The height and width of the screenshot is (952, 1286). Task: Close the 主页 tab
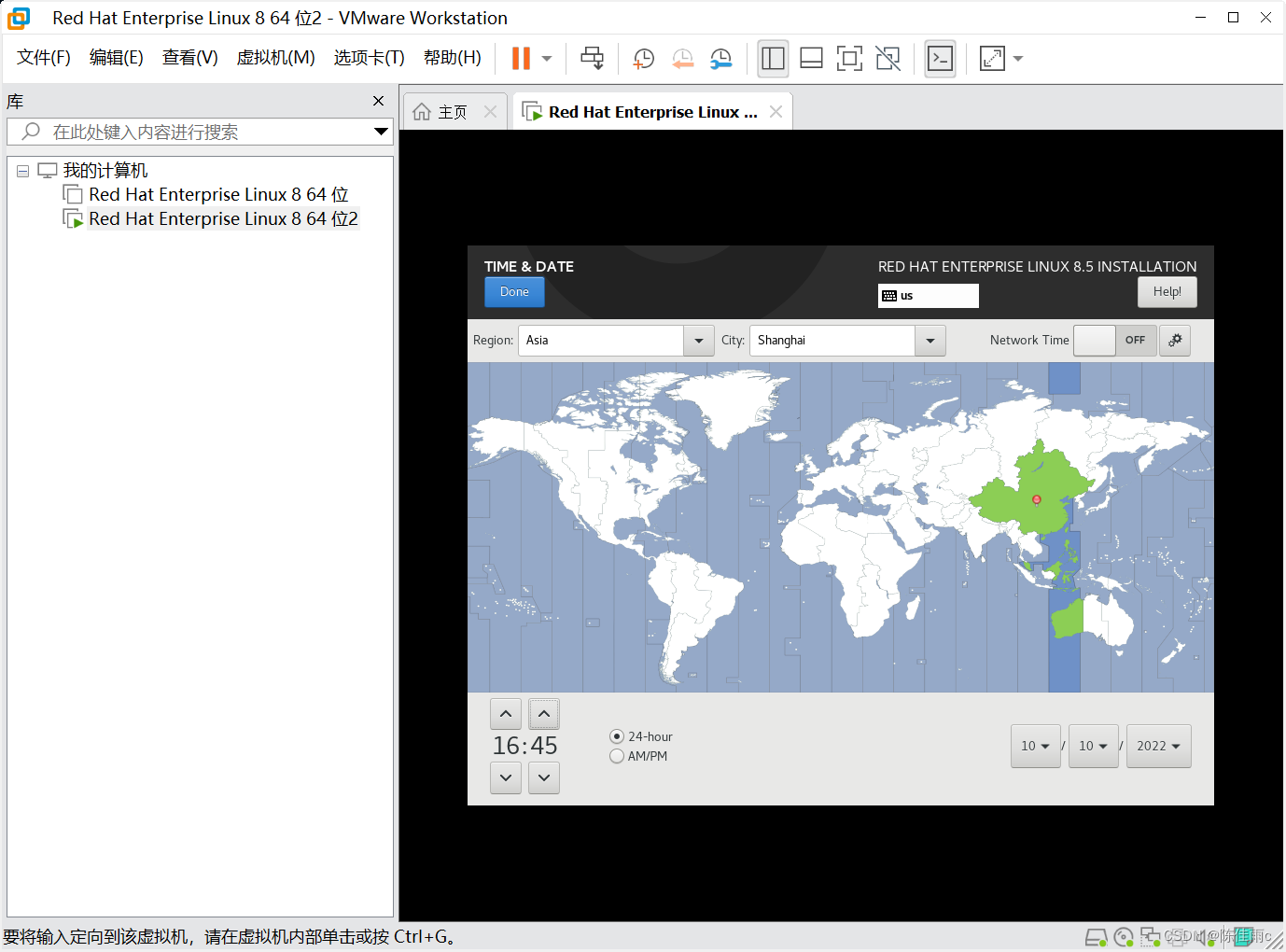click(490, 112)
